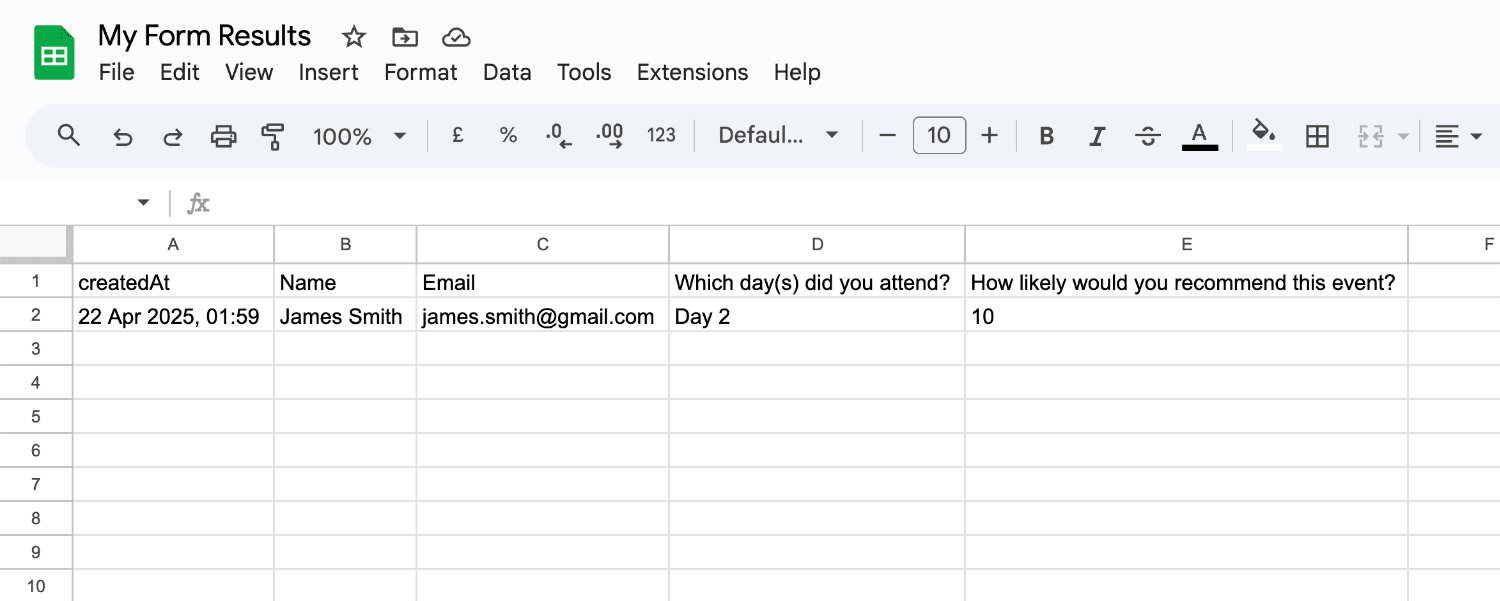
Task: Select row 2 header
Action: click(x=36, y=315)
